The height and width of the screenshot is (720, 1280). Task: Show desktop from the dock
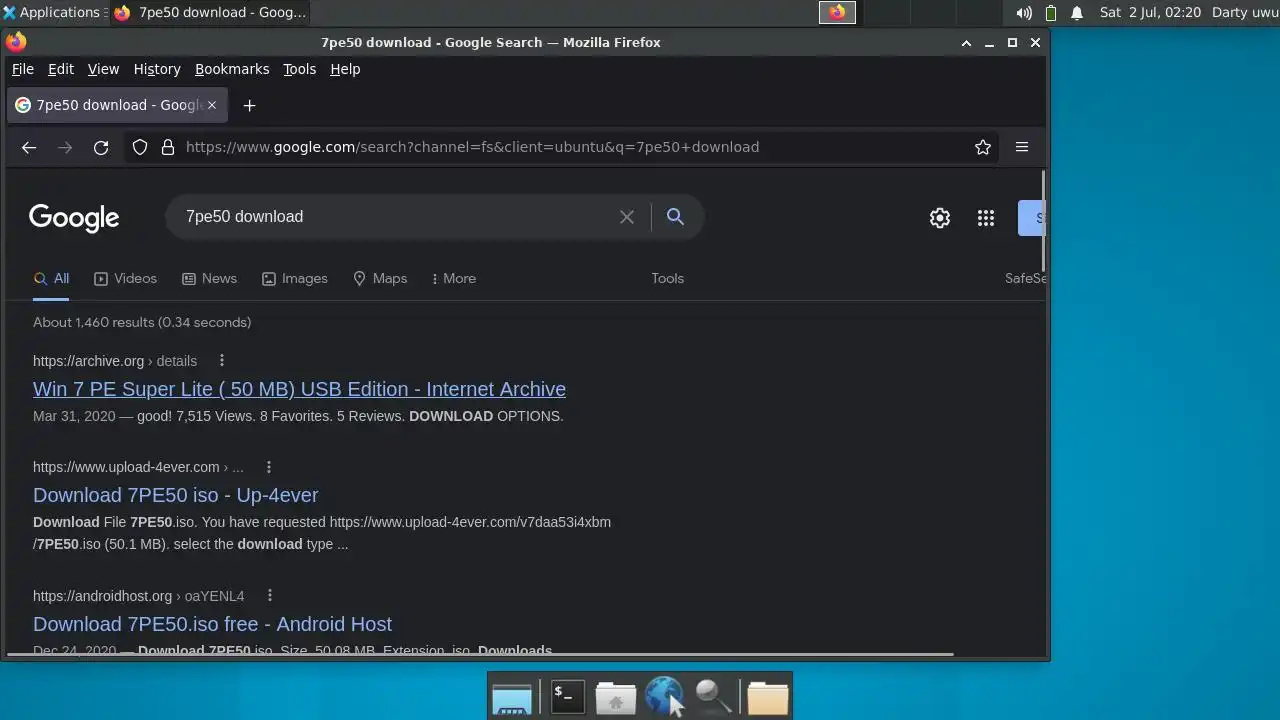[512, 697]
